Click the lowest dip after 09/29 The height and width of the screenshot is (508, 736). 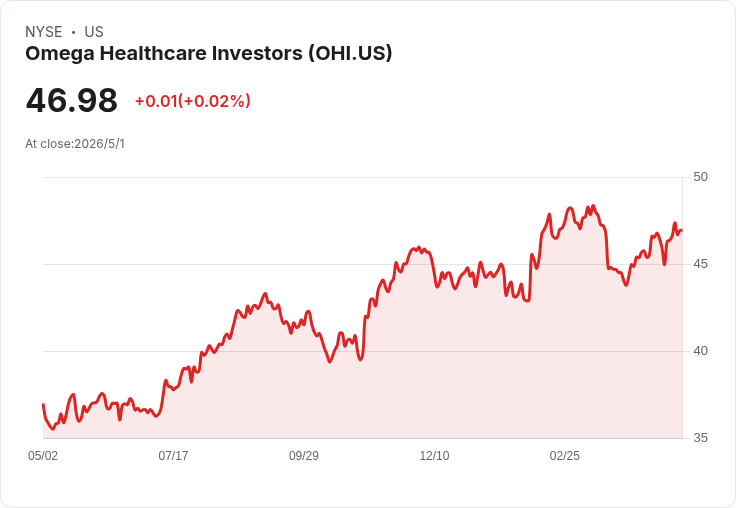coord(330,361)
